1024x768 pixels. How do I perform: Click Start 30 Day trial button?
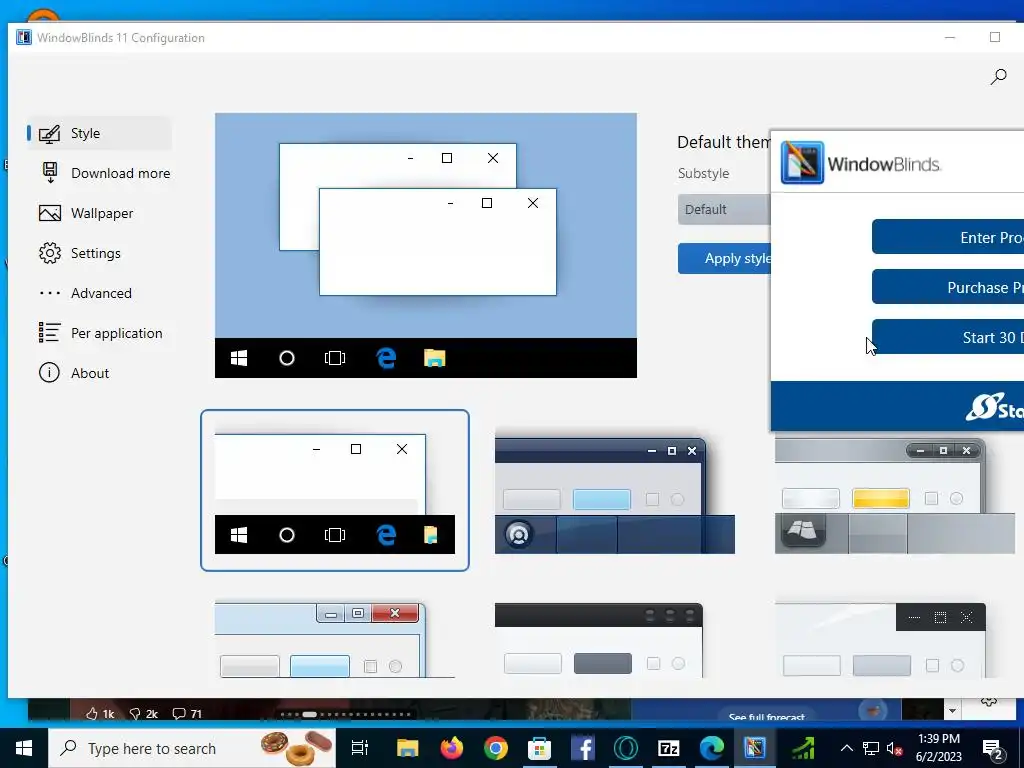click(x=948, y=337)
